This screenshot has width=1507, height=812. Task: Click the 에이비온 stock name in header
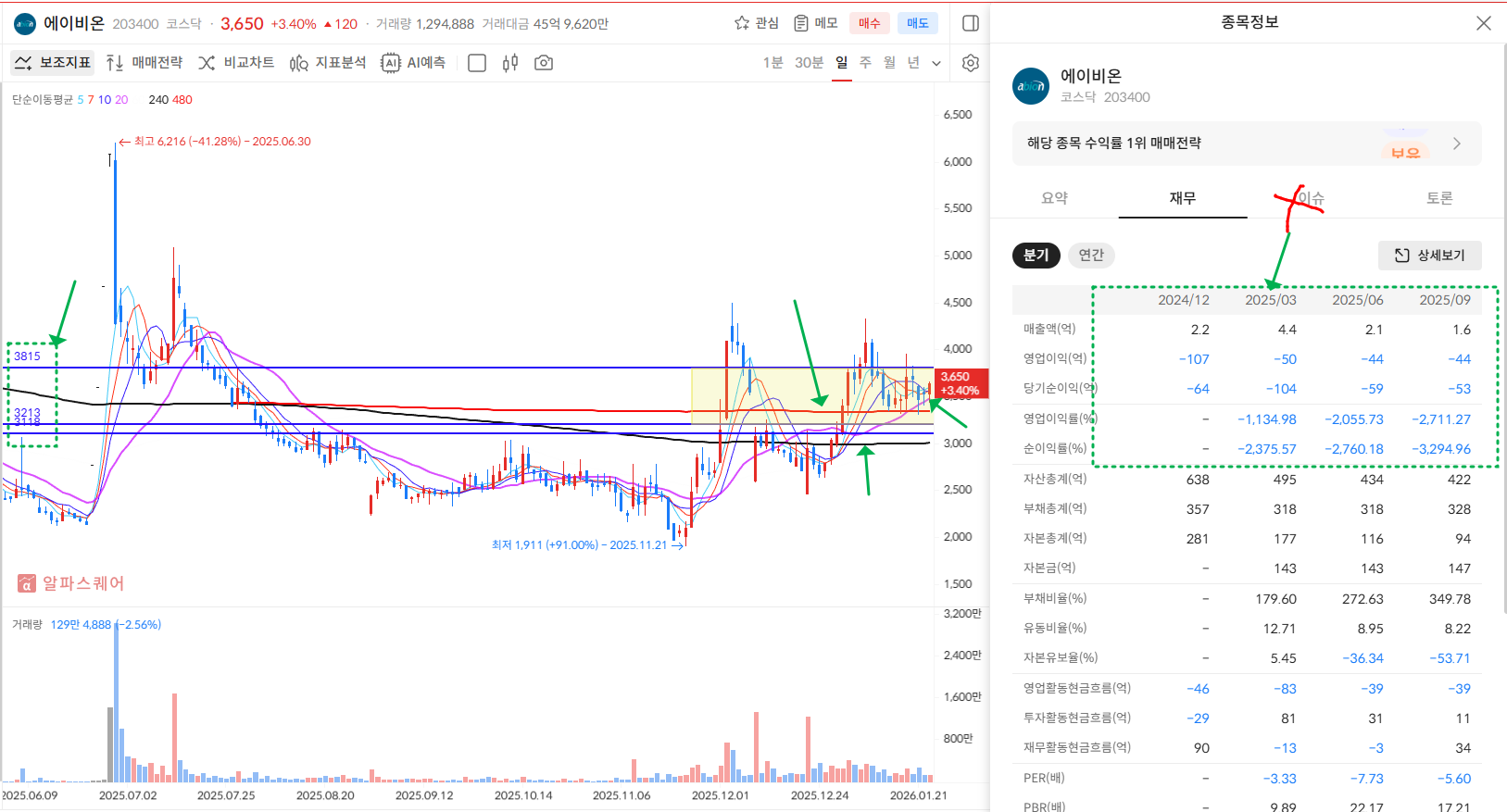point(74,23)
